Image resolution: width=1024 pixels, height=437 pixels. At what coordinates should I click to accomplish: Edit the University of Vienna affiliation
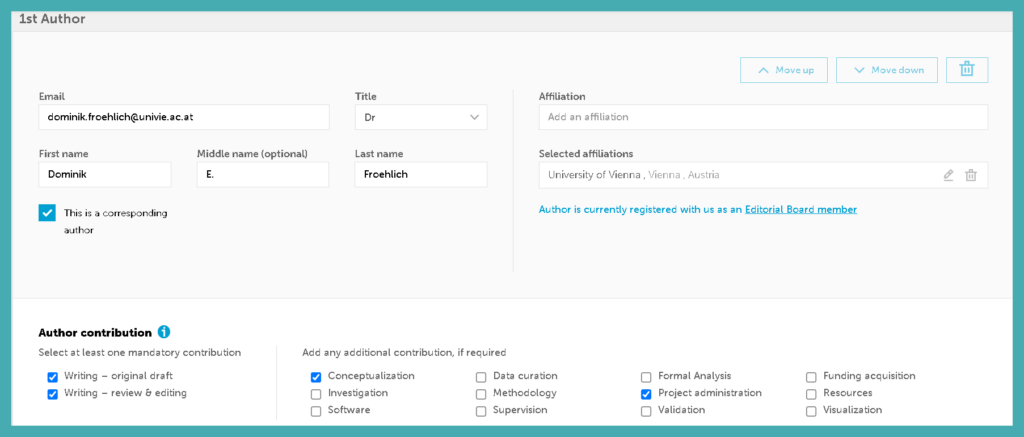click(948, 175)
